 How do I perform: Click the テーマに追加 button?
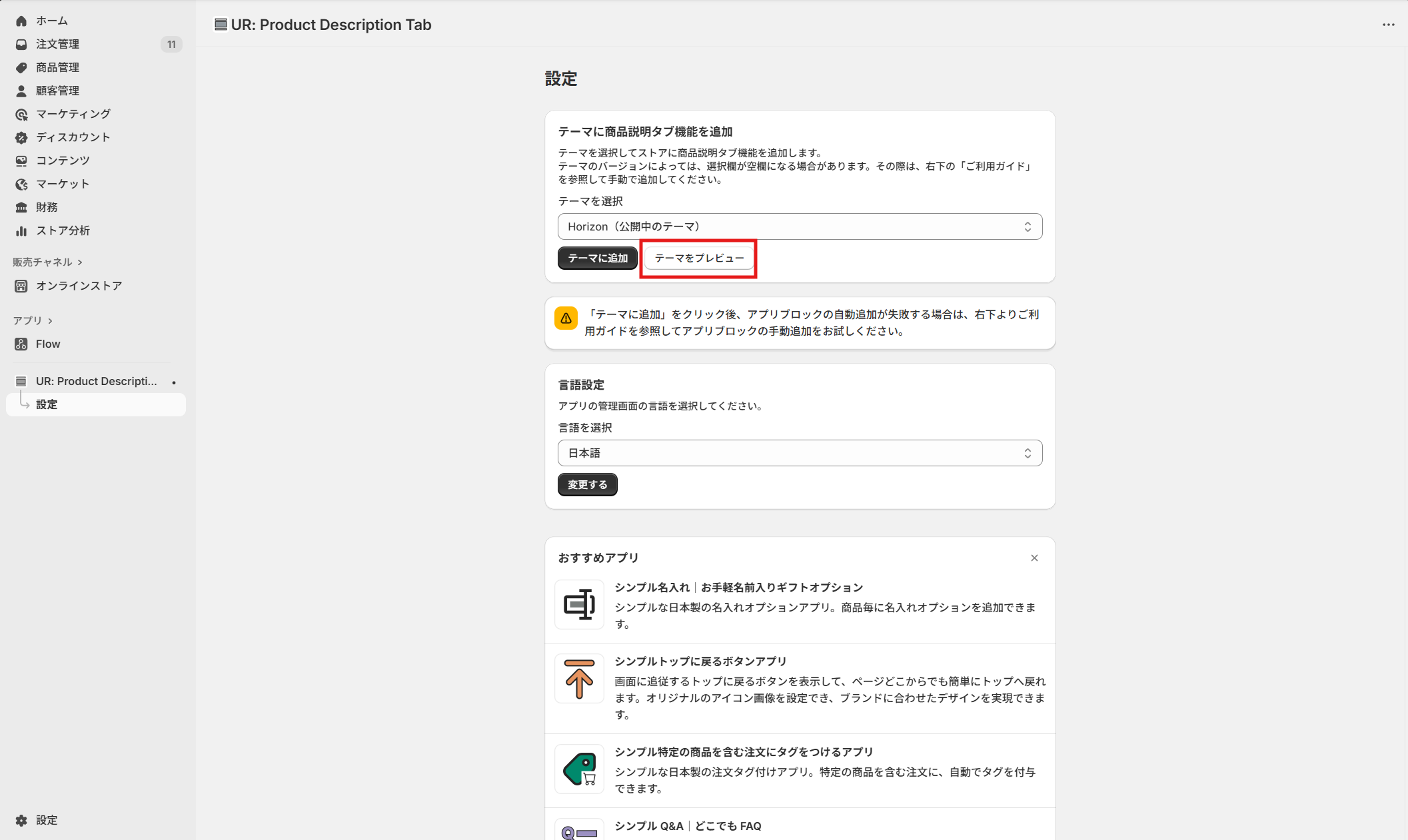(597, 258)
